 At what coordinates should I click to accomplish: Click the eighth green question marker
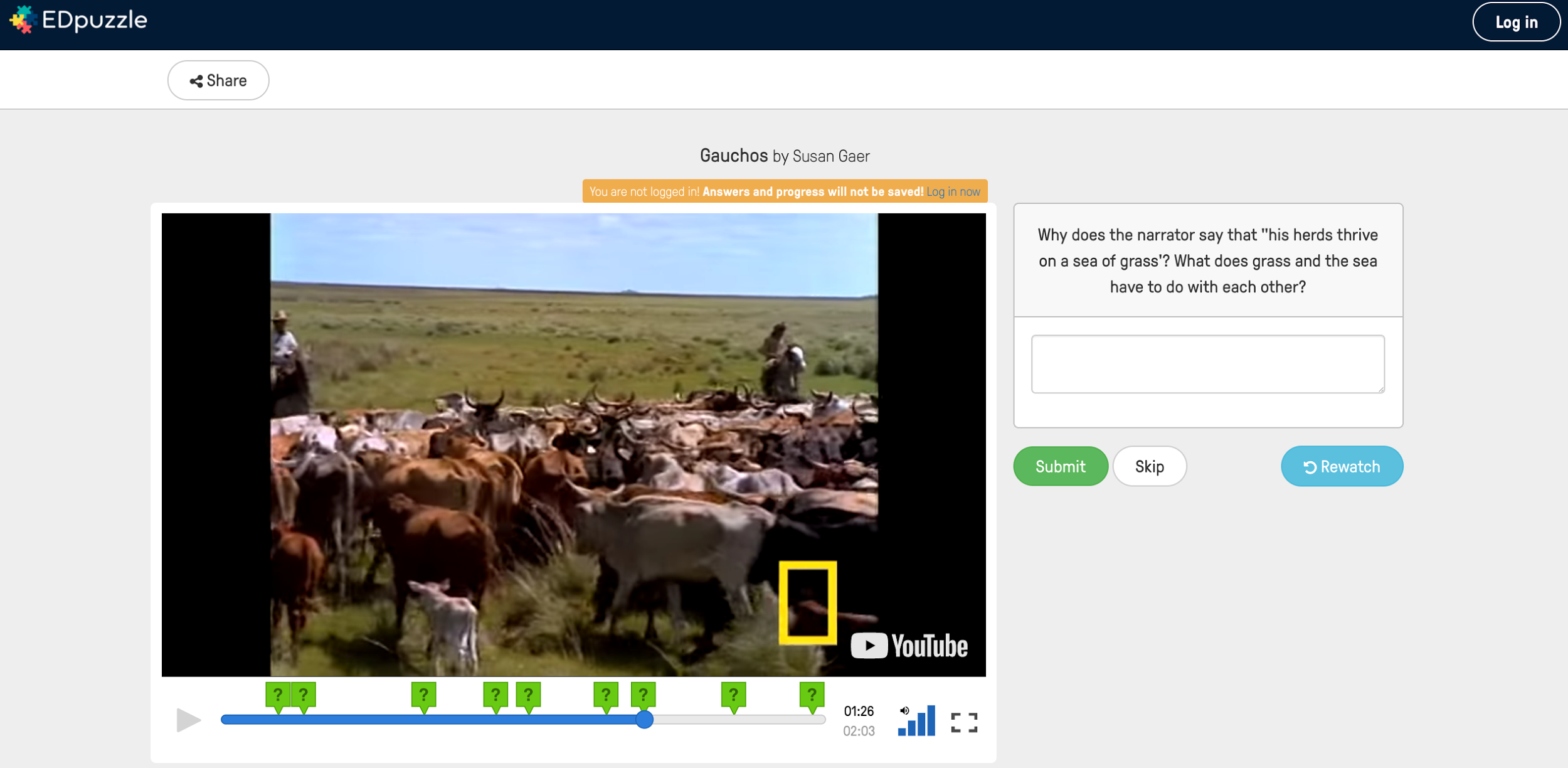733,695
